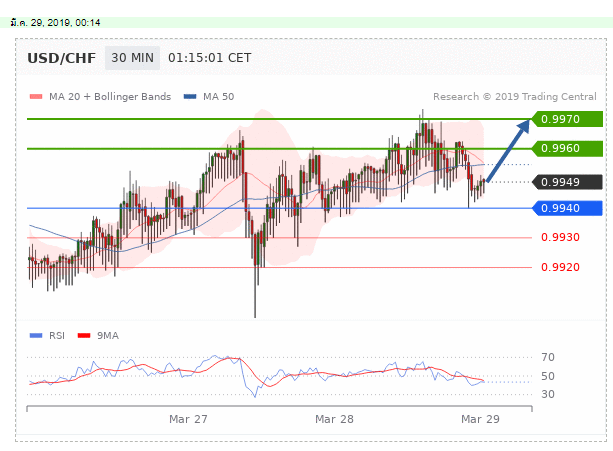Select the 0.9970 resistance price tag

(567, 119)
